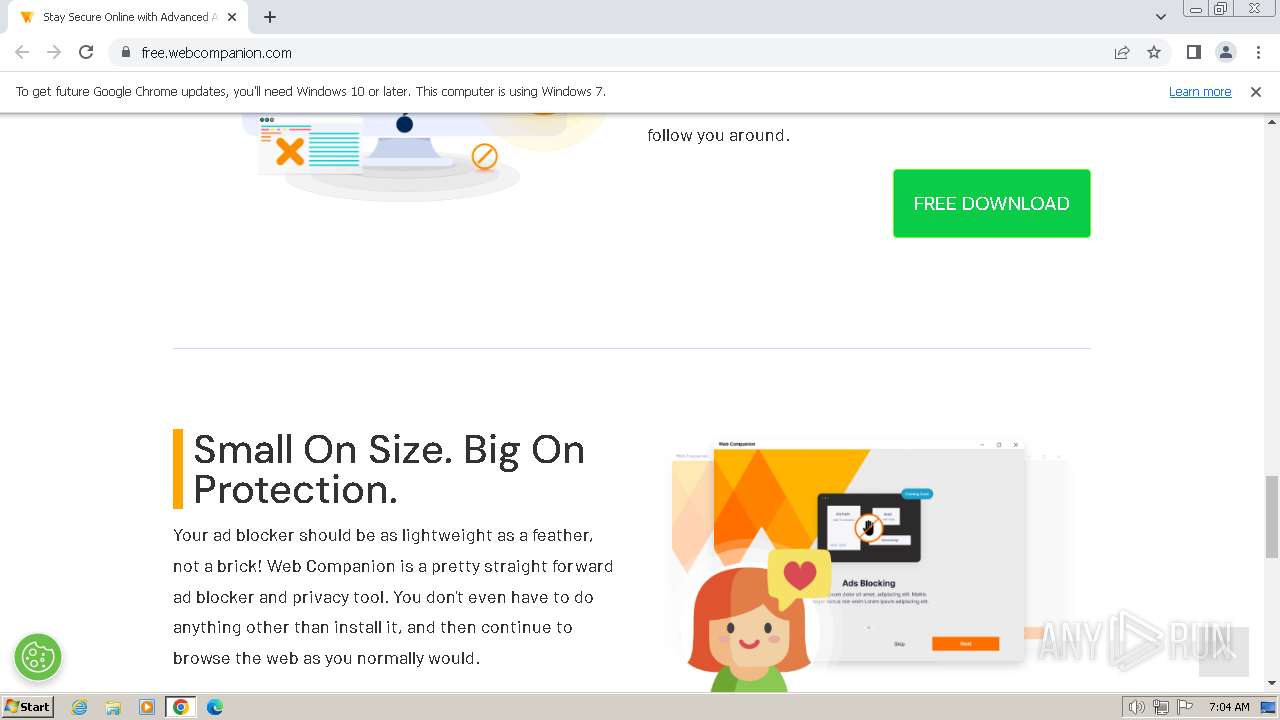The width and height of the screenshot is (1280, 720).
Task: Open the Learn more link
Action: (x=1200, y=91)
